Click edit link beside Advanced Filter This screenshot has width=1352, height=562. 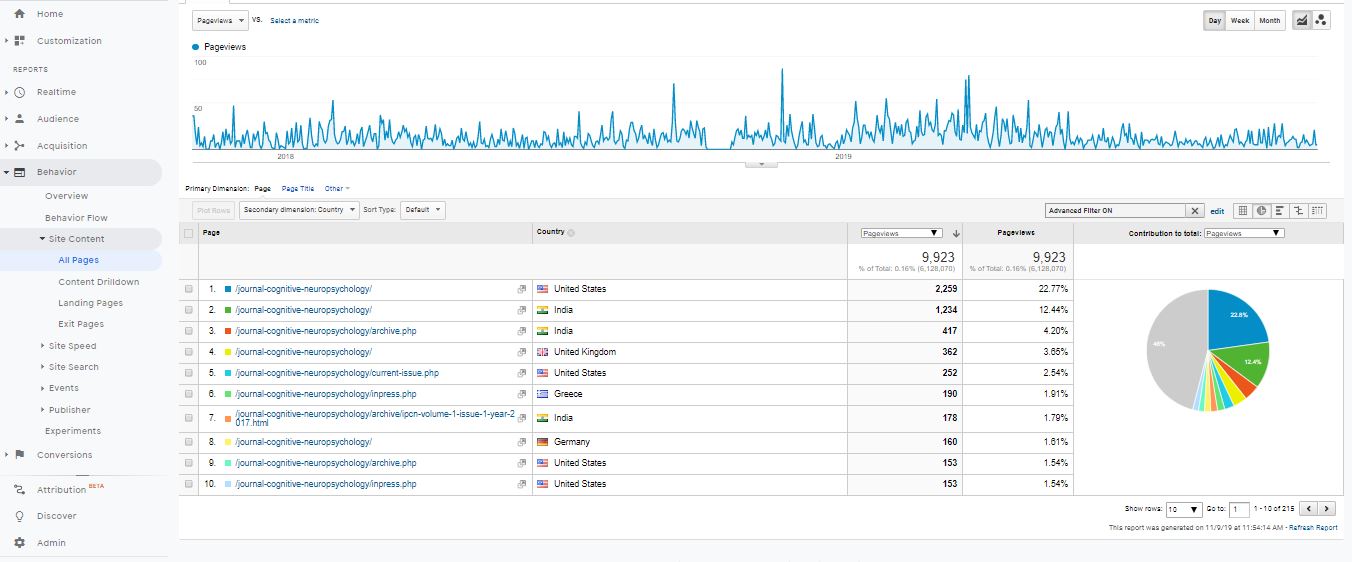coord(1217,211)
